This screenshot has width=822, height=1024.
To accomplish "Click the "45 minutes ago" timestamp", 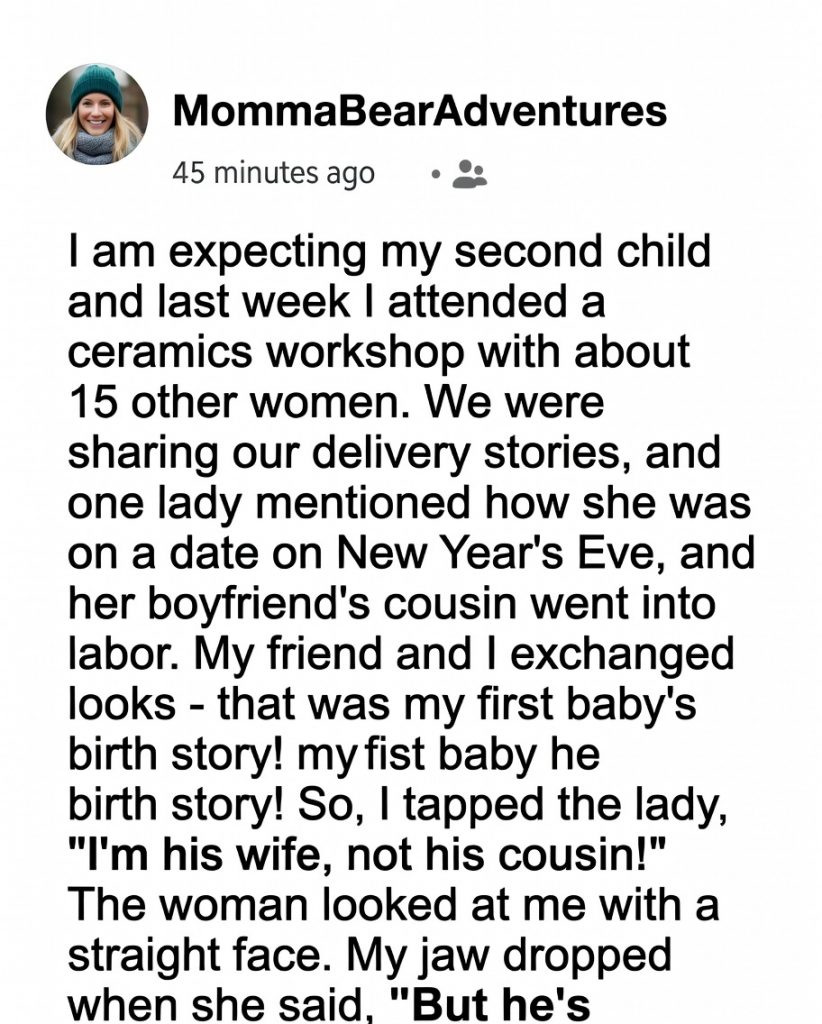I will [274, 173].
